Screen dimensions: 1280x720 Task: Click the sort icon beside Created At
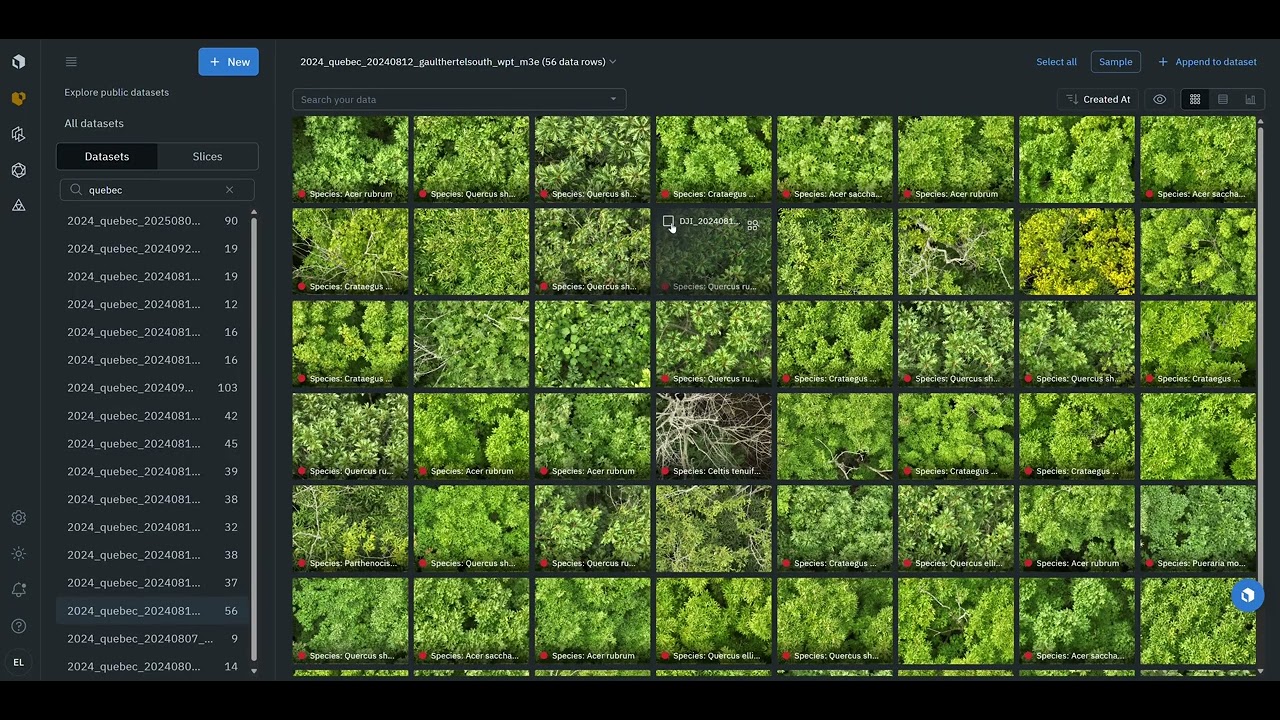tap(1071, 99)
